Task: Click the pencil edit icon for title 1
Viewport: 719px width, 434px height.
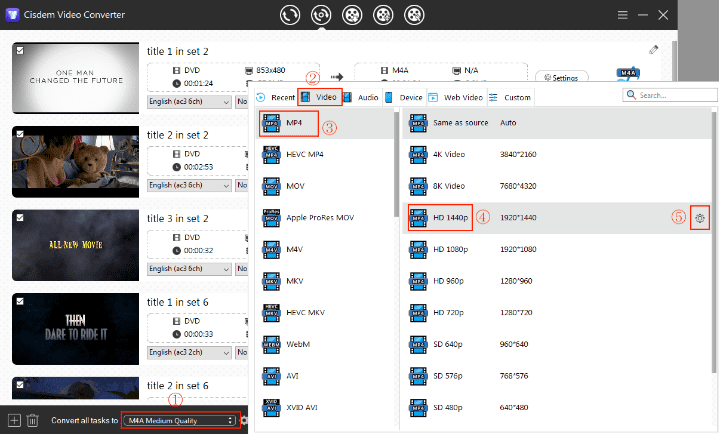Action: click(653, 50)
